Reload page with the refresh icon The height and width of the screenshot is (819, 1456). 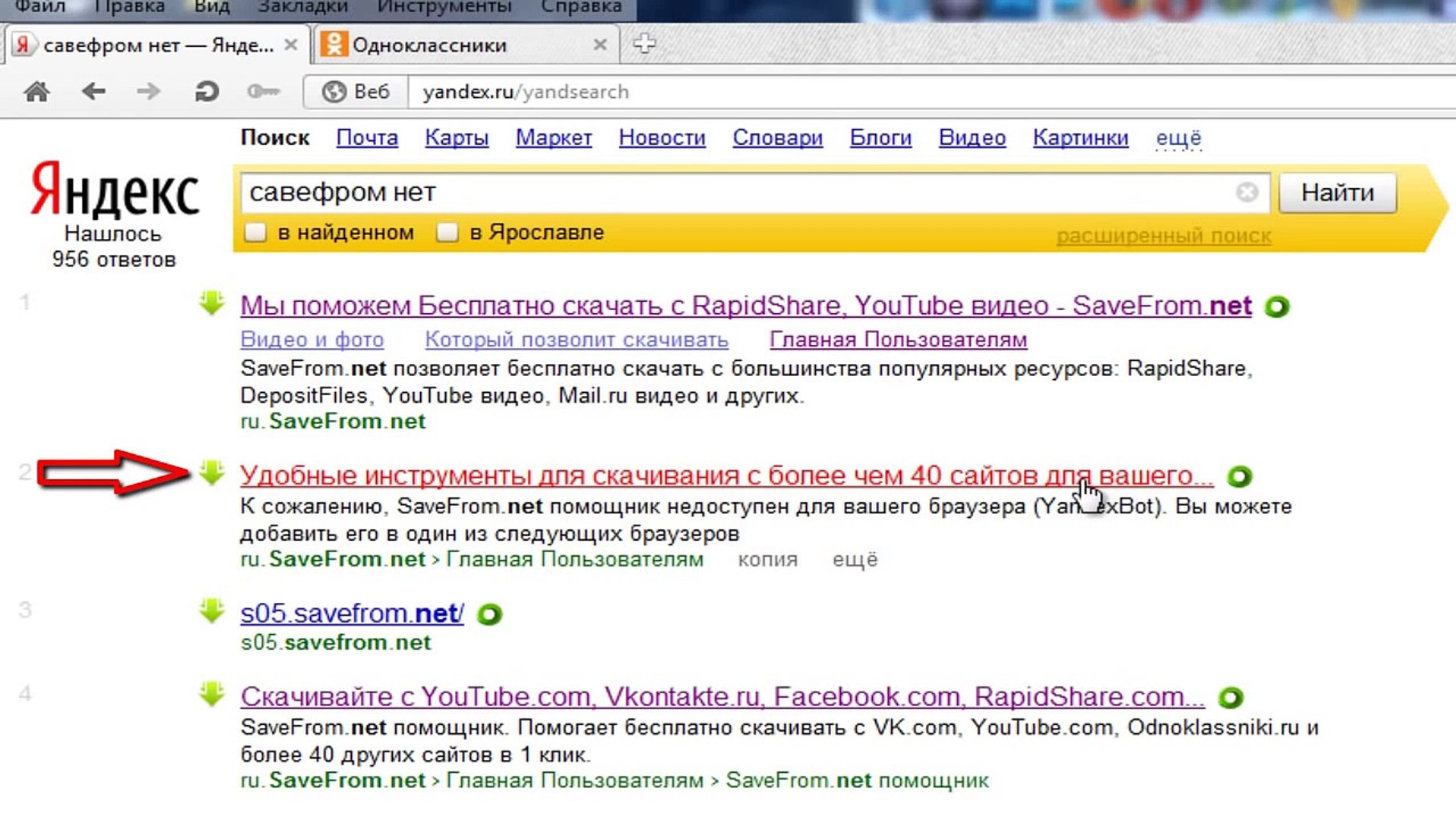(206, 92)
